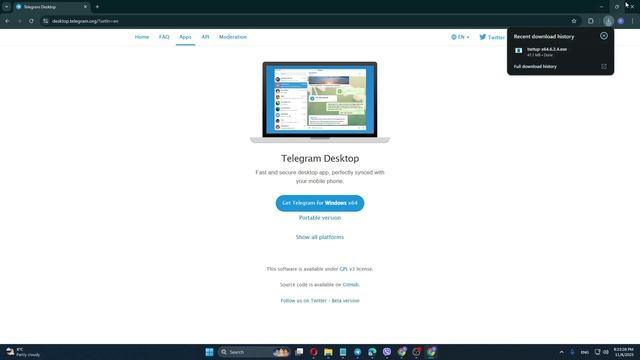The image size is (640, 360).
Task: Open Microsoft Edge from the taskbar
Action: pyautogui.click(x=372, y=352)
